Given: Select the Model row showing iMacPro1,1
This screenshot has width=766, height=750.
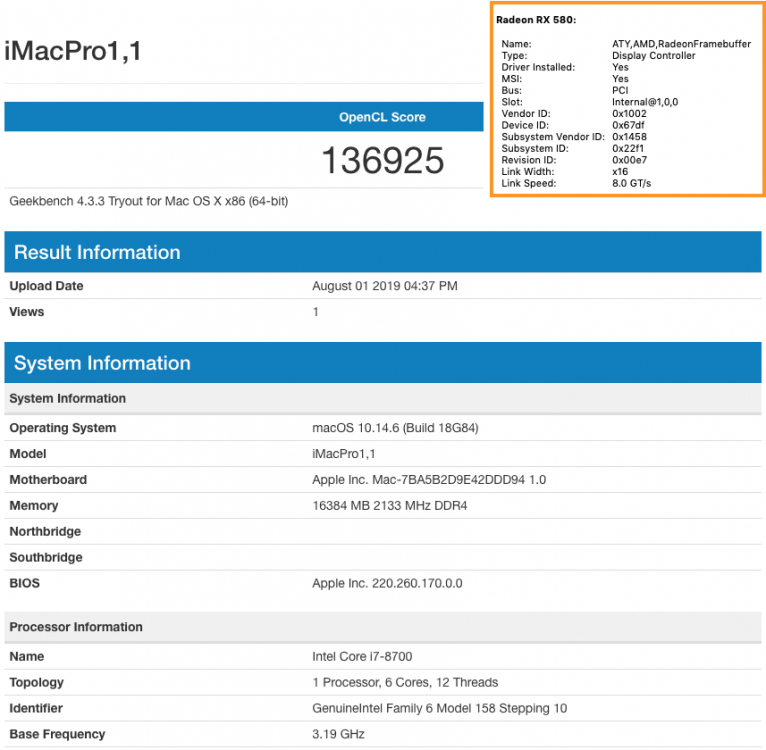Looking at the screenshot, I should point(383,454).
